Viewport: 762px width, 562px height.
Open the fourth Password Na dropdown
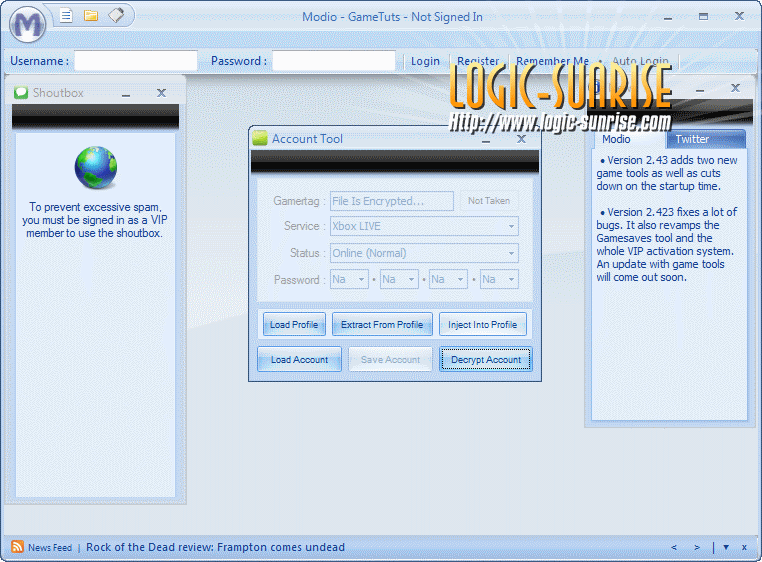coord(511,280)
